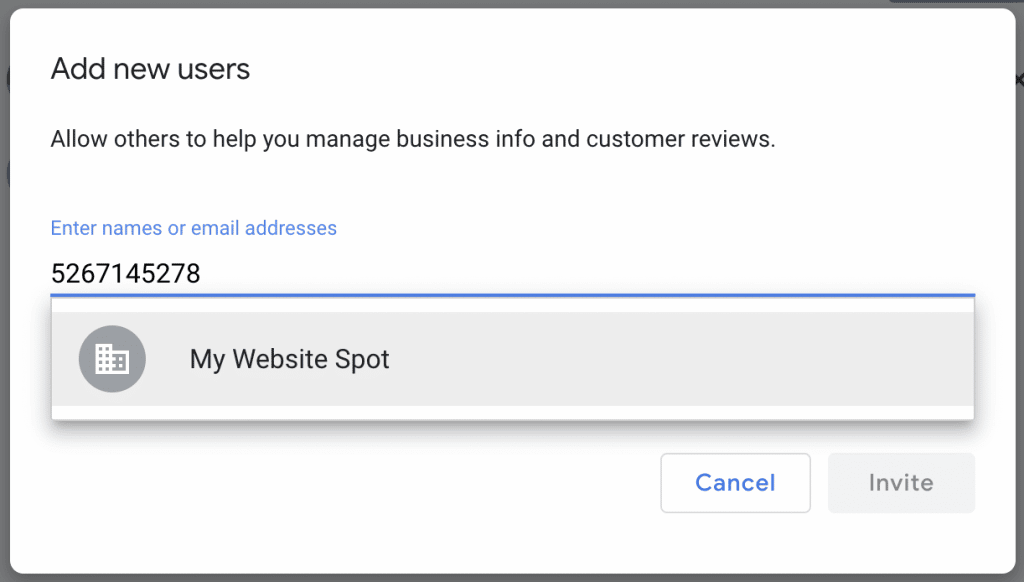This screenshot has width=1024, height=582.
Task: Click the white strip below My Website Spot row
Action: tap(513, 412)
